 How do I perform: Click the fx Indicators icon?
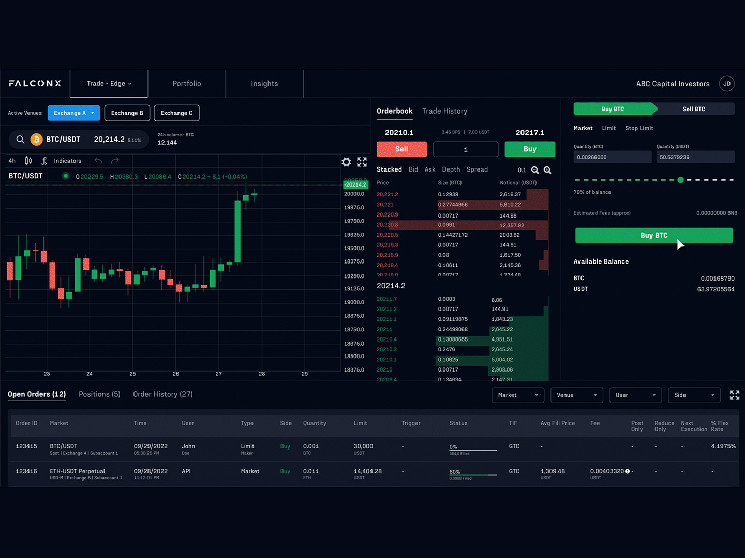click(44, 161)
